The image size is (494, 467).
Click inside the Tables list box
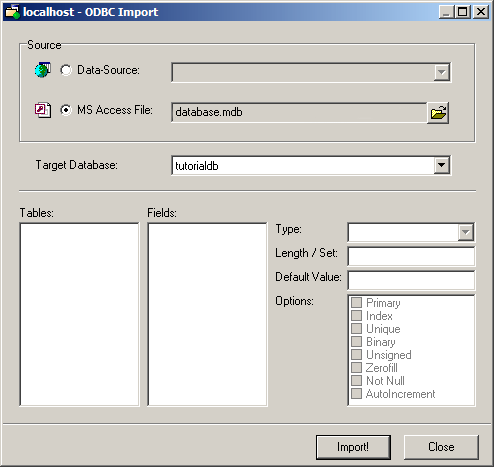pos(79,314)
